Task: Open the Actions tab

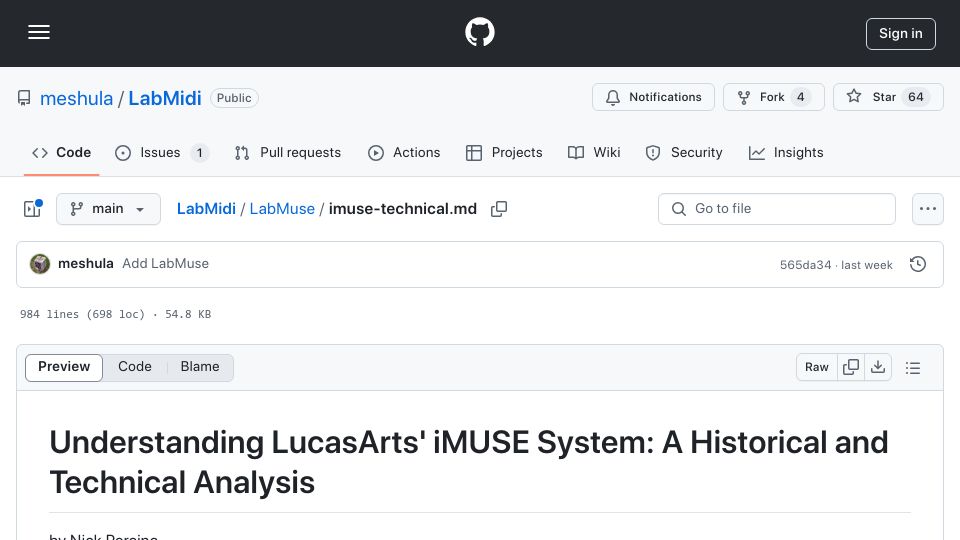Action: click(x=404, y=152)
